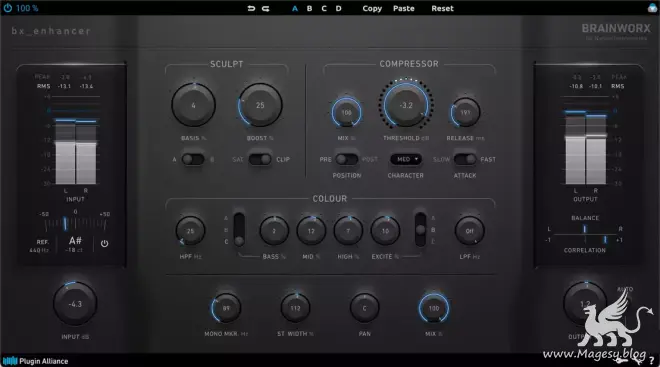Click the Threshold dB knob
The height and width of the screenshot is (367, 660).
click(406, 105)
